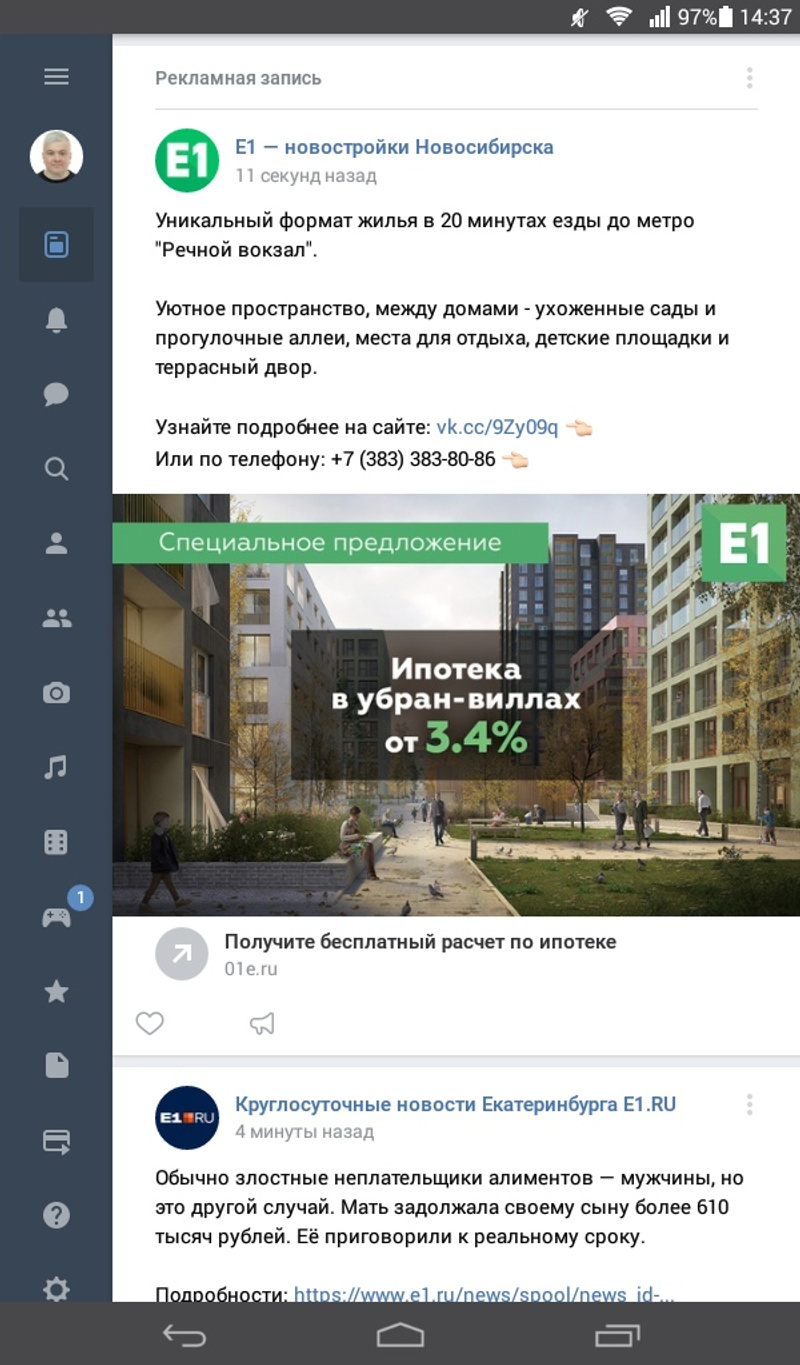Open search magnifier in sidebar
Viewport: 800px width, 1365px height.
(x=56, y=468)
